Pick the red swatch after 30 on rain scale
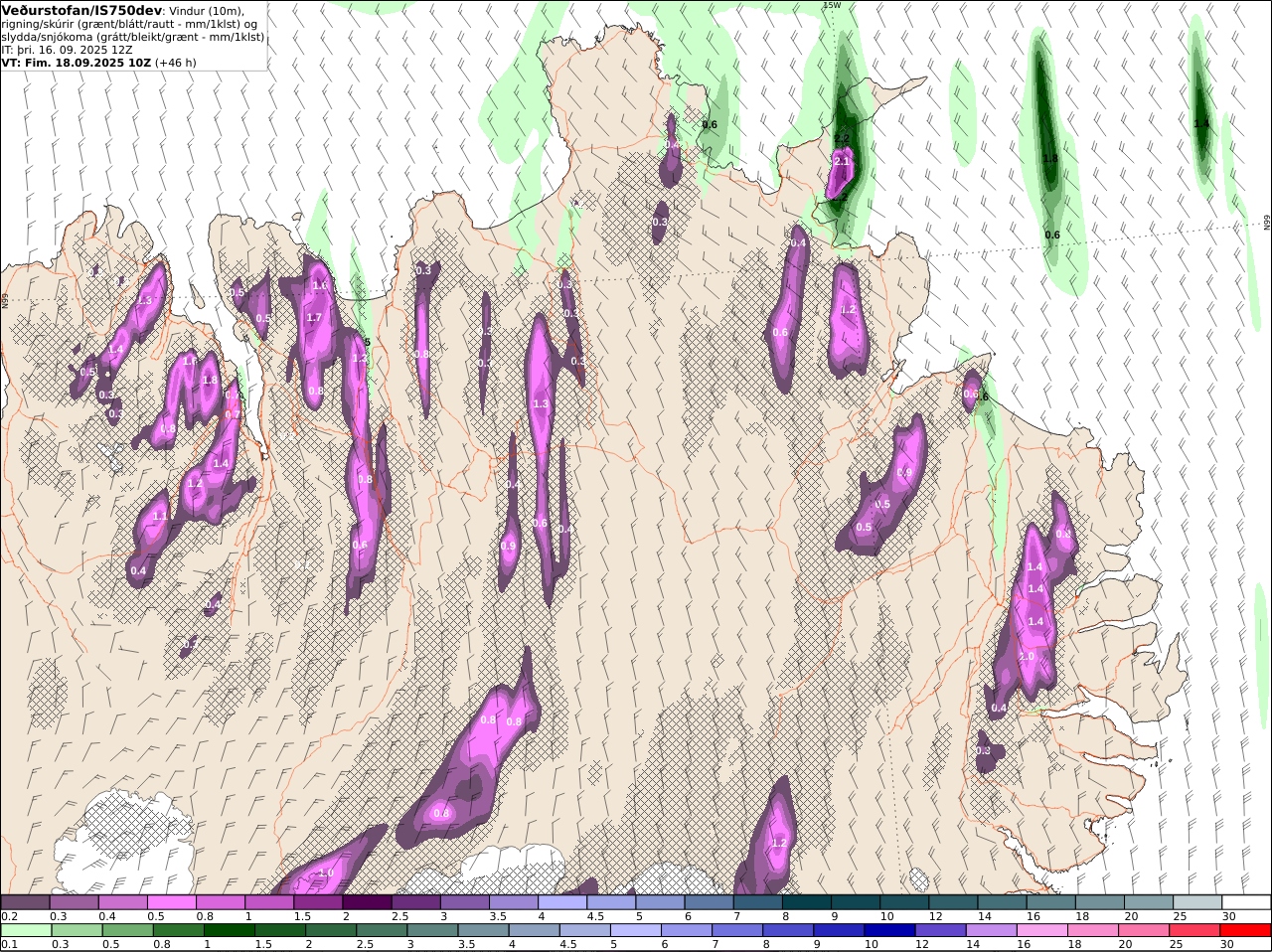This screenshot has width=1272, height=952. [x=1246, y=930]
